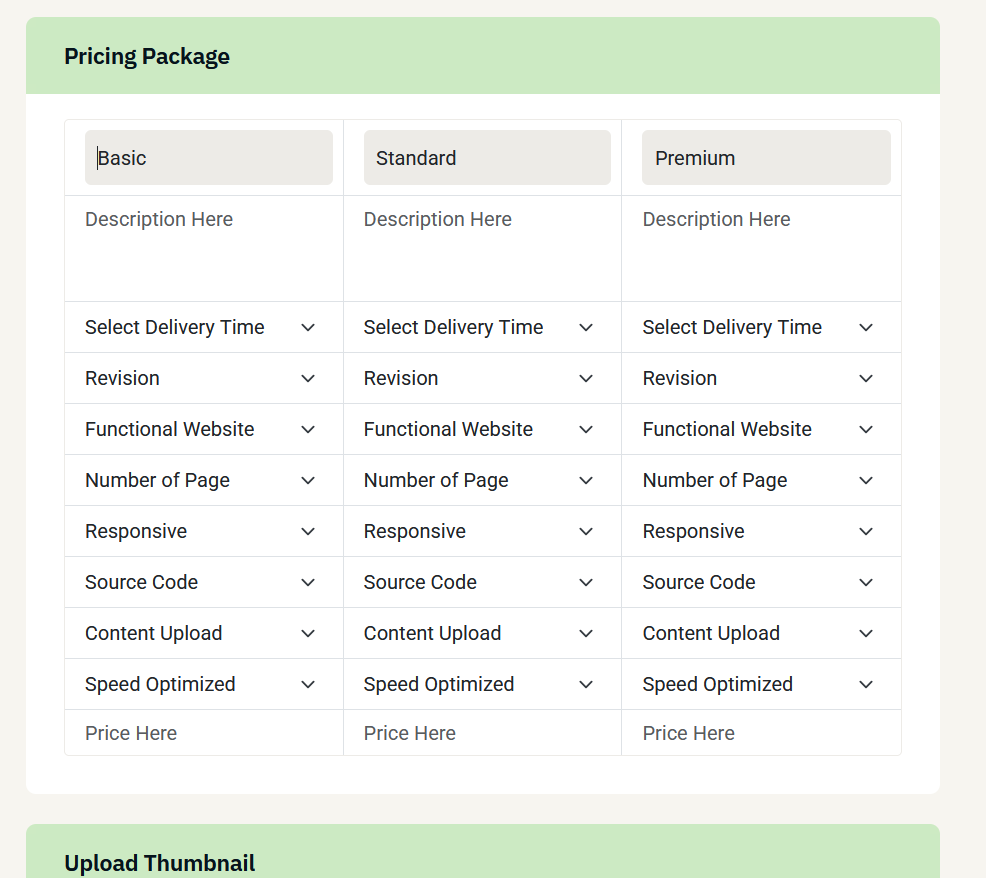Click the Basic package name field
This screenshot has width=986, height=878.
209,157
